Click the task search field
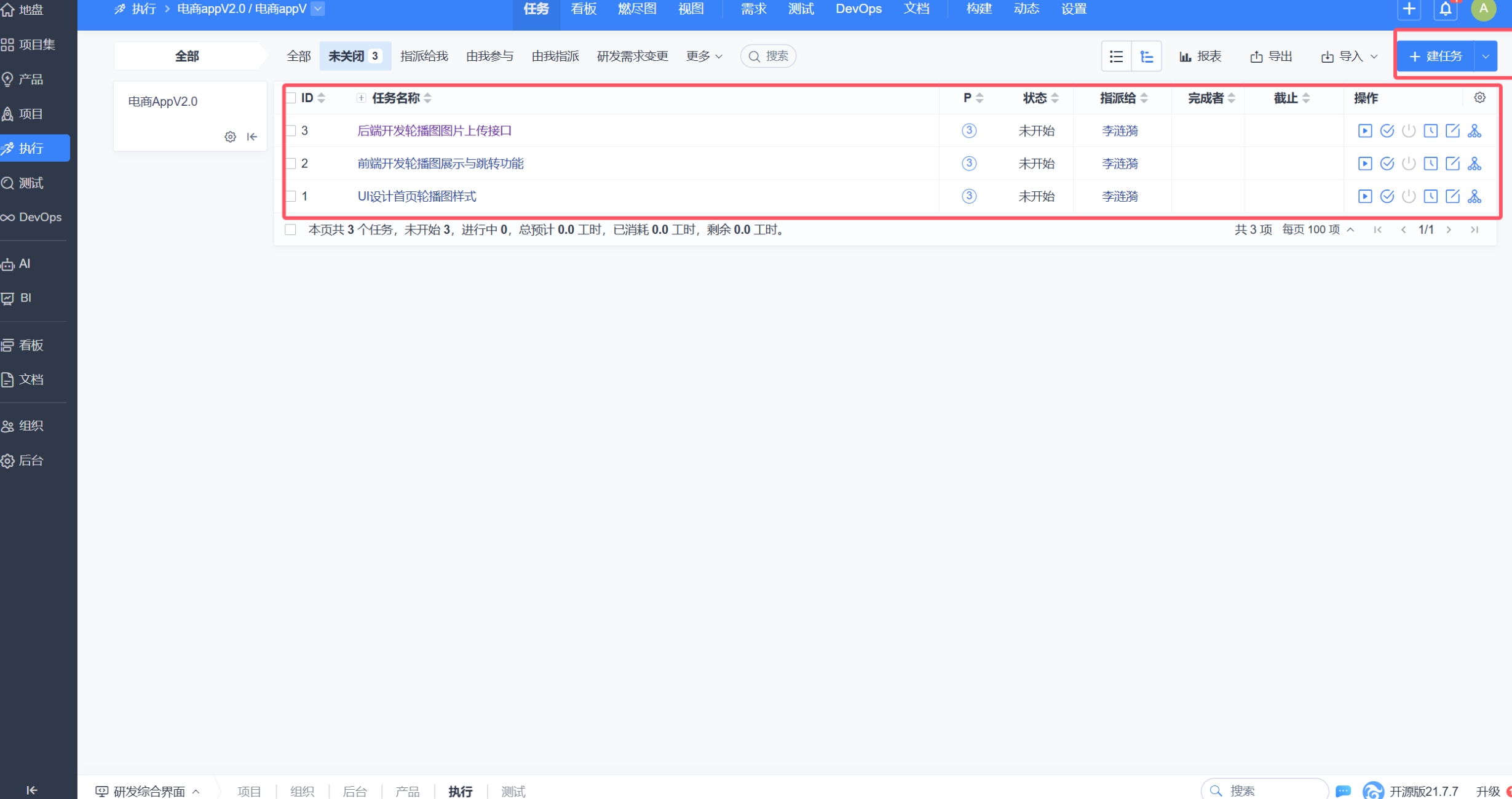The height and width of the screenshot is (799, 1512). point(769,57)
